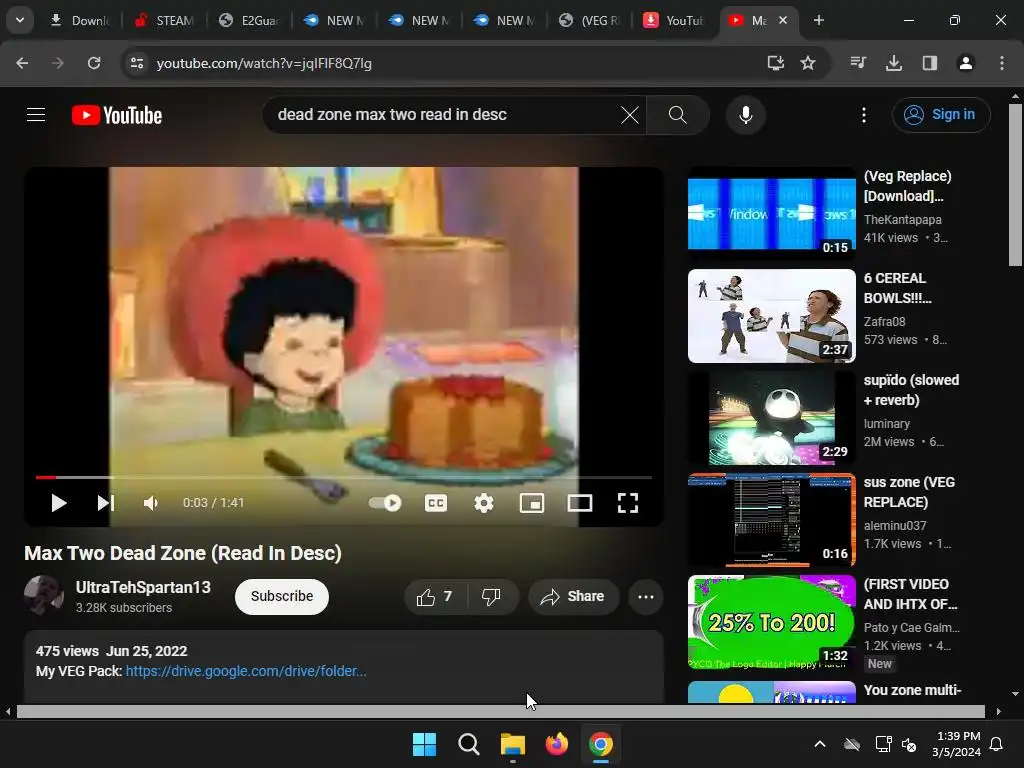Switch to the E2Guar tab
This screenshot has width=1024, height=768.
(x=249, y=20)
